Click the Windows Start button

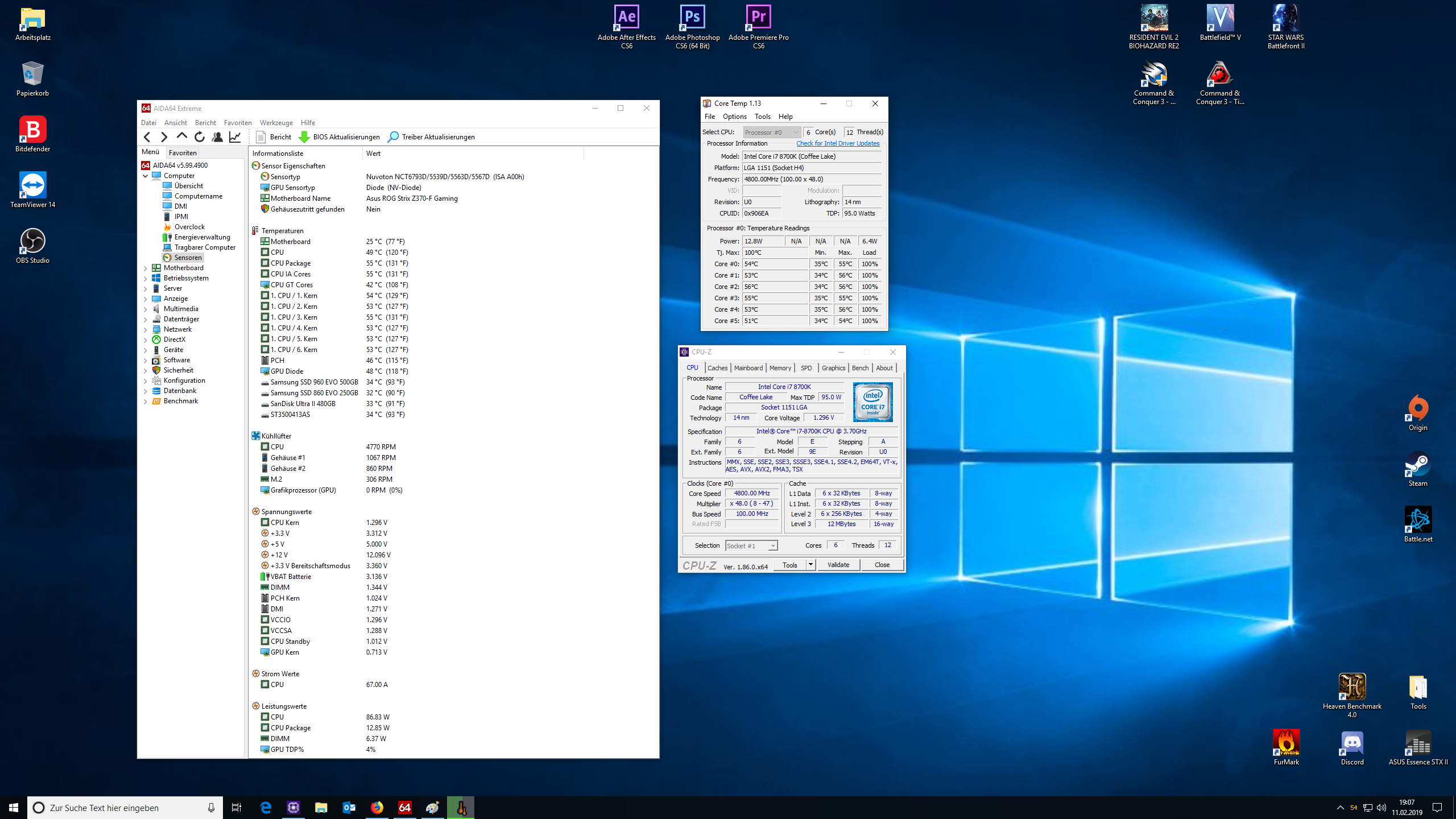[14, 807]
